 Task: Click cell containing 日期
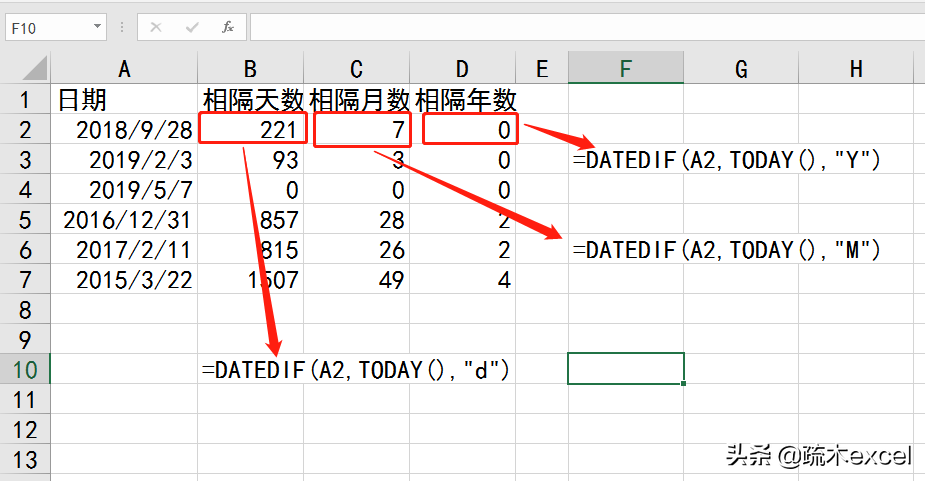pos(124,99)
